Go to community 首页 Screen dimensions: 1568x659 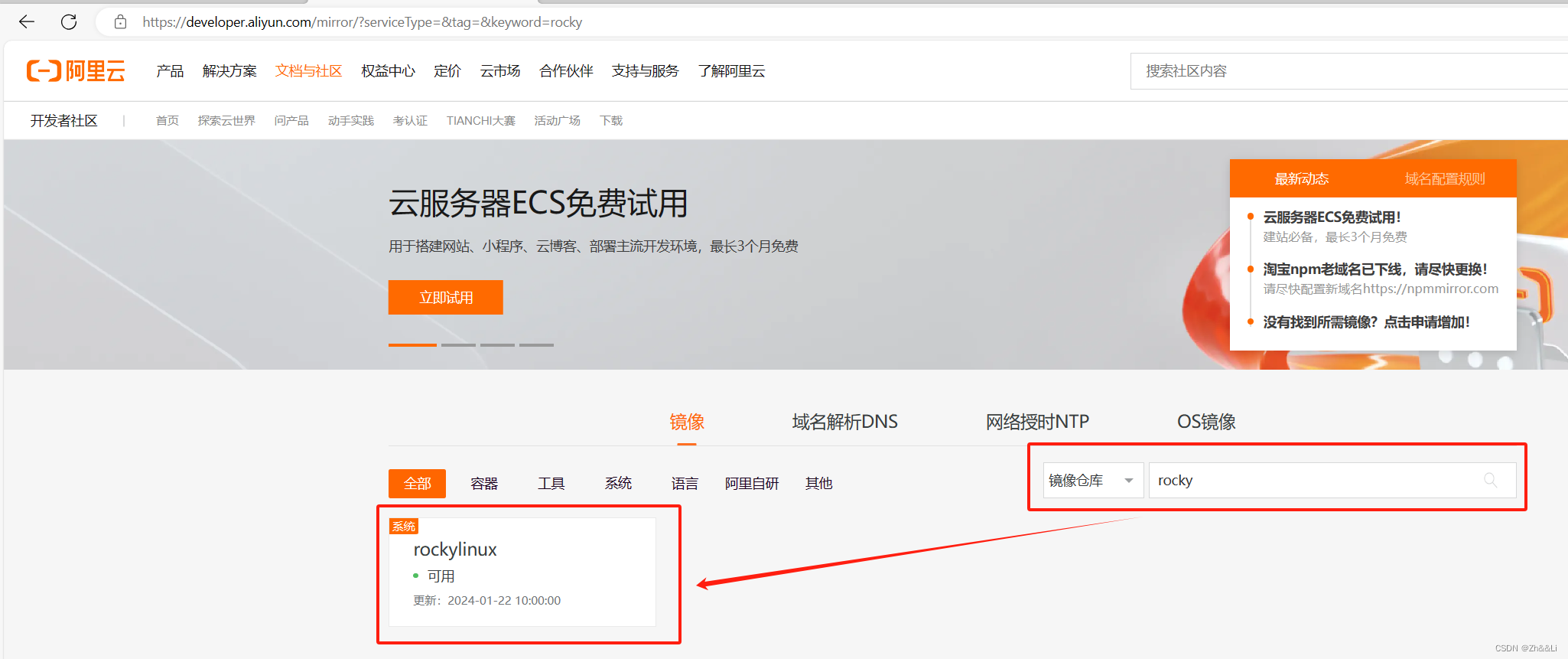click(x=168, y=121)
